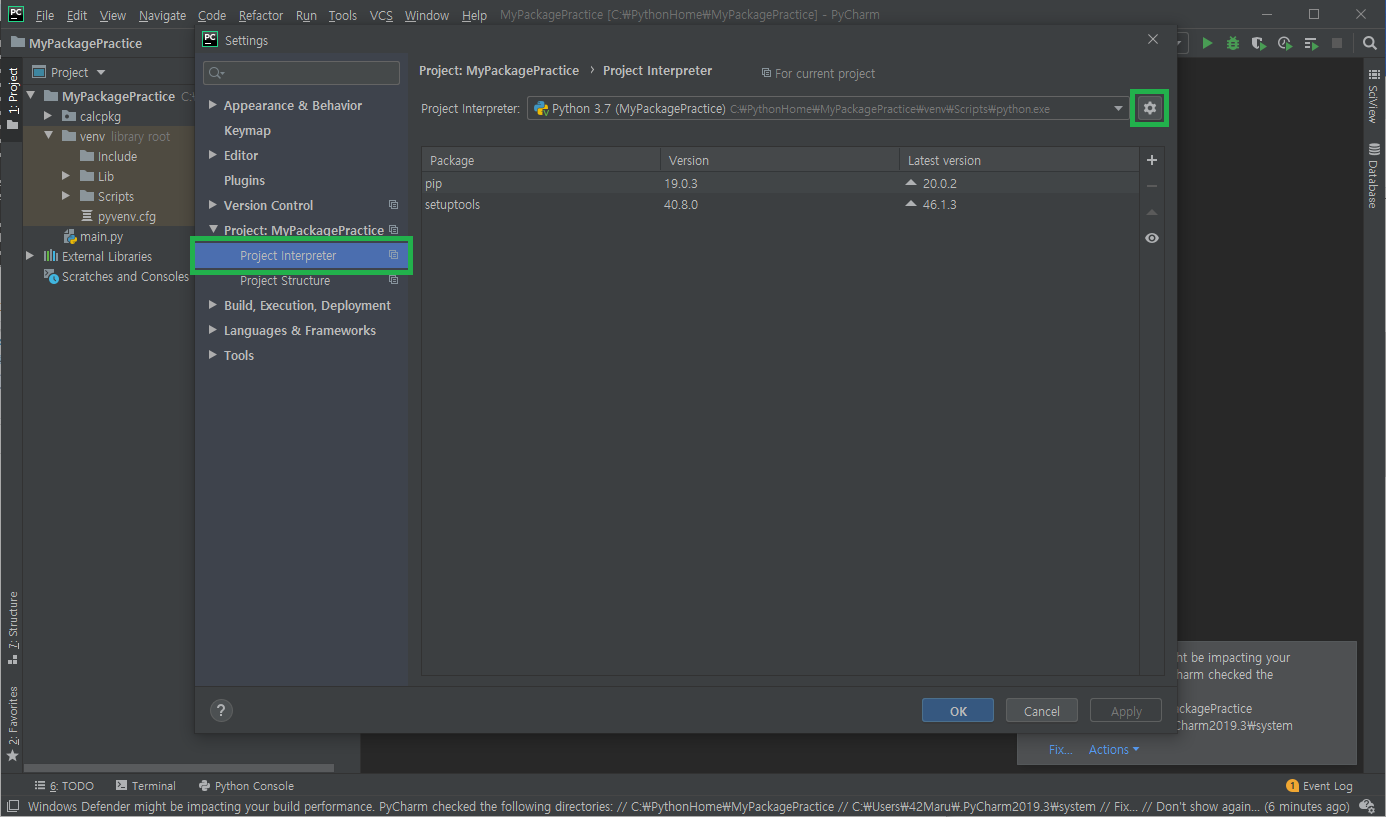
Task: Toggle the 1: Project tool window tab
Action: point(12,99)
